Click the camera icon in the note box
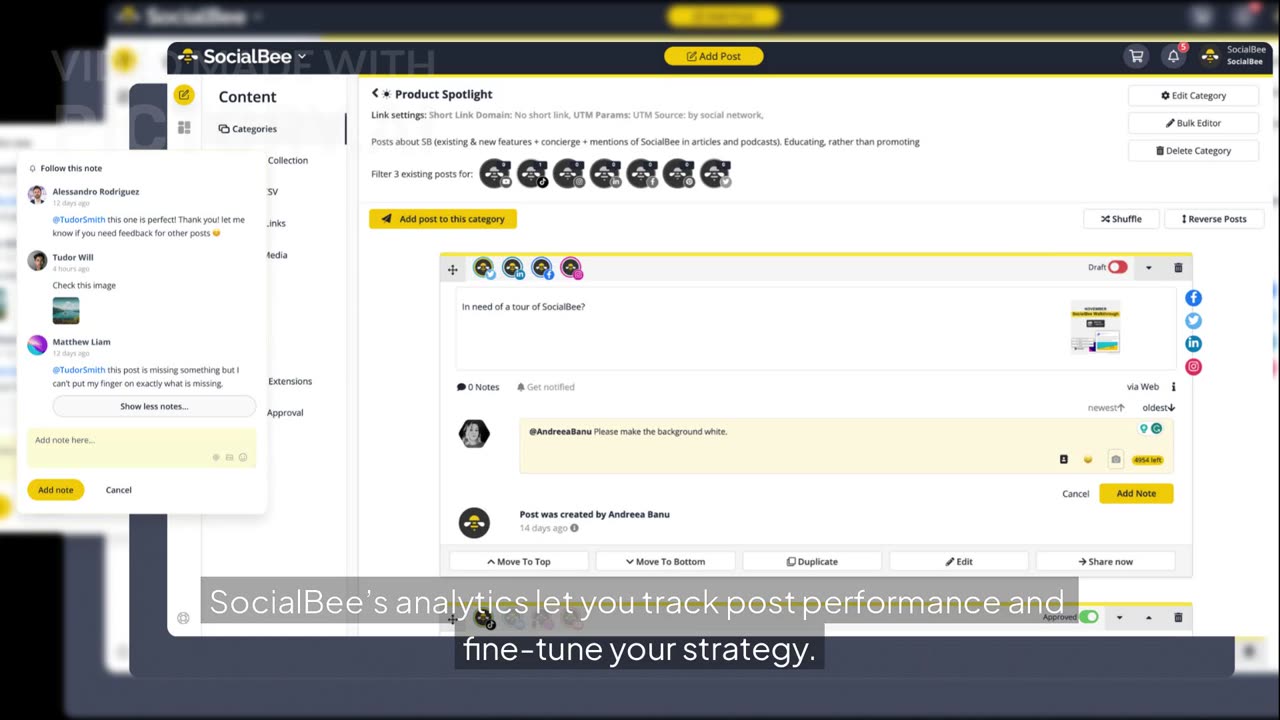This screenshot has height=720, width=1280. tap(1116, 460)
